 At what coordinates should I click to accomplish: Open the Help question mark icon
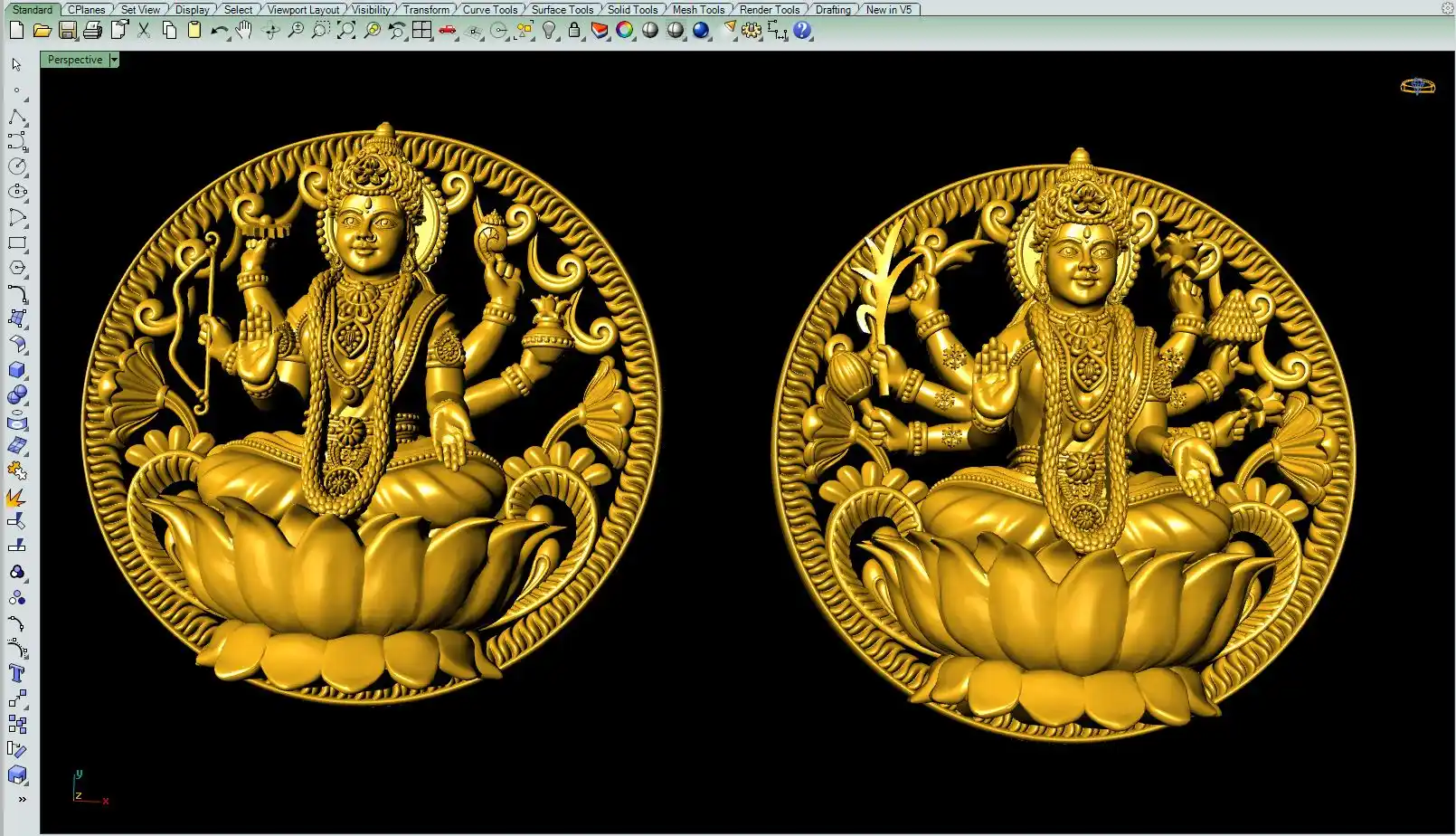pos(802,30)
